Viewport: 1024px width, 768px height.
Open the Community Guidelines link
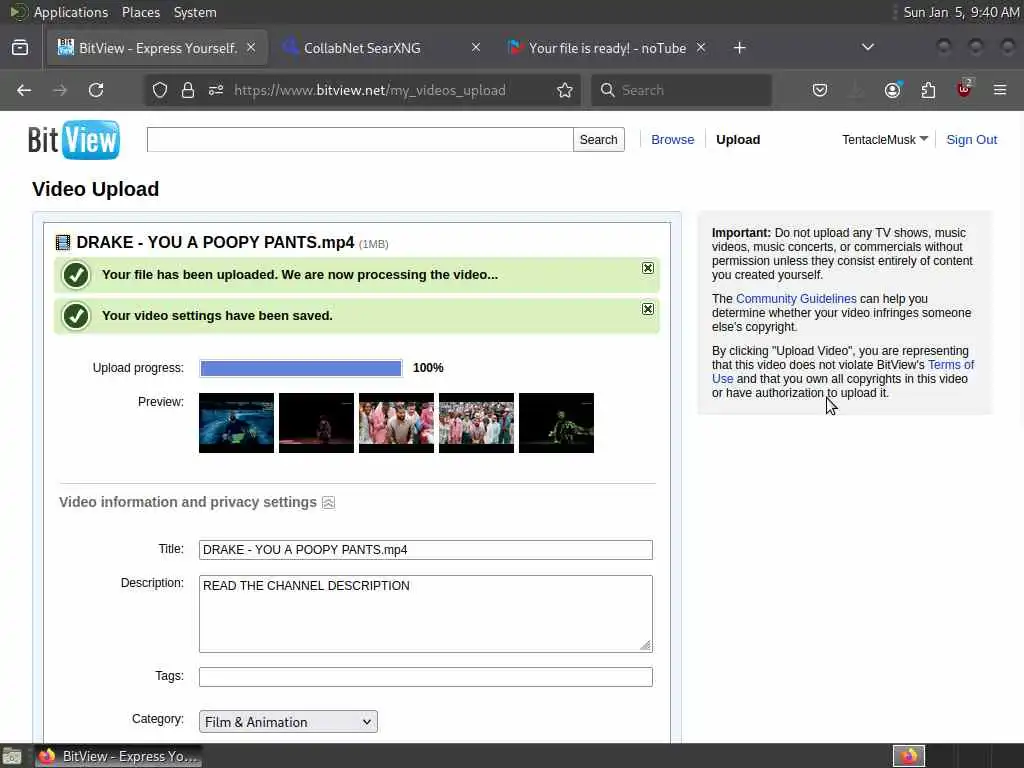[796, 298]
